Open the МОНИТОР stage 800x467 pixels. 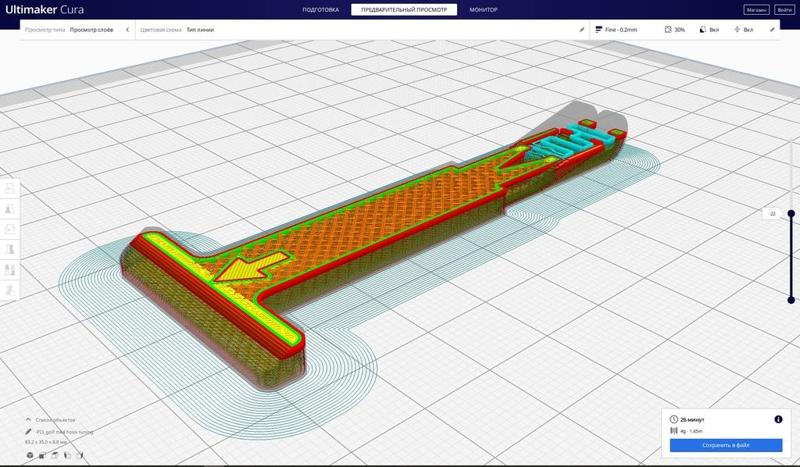tap(483, 10)
